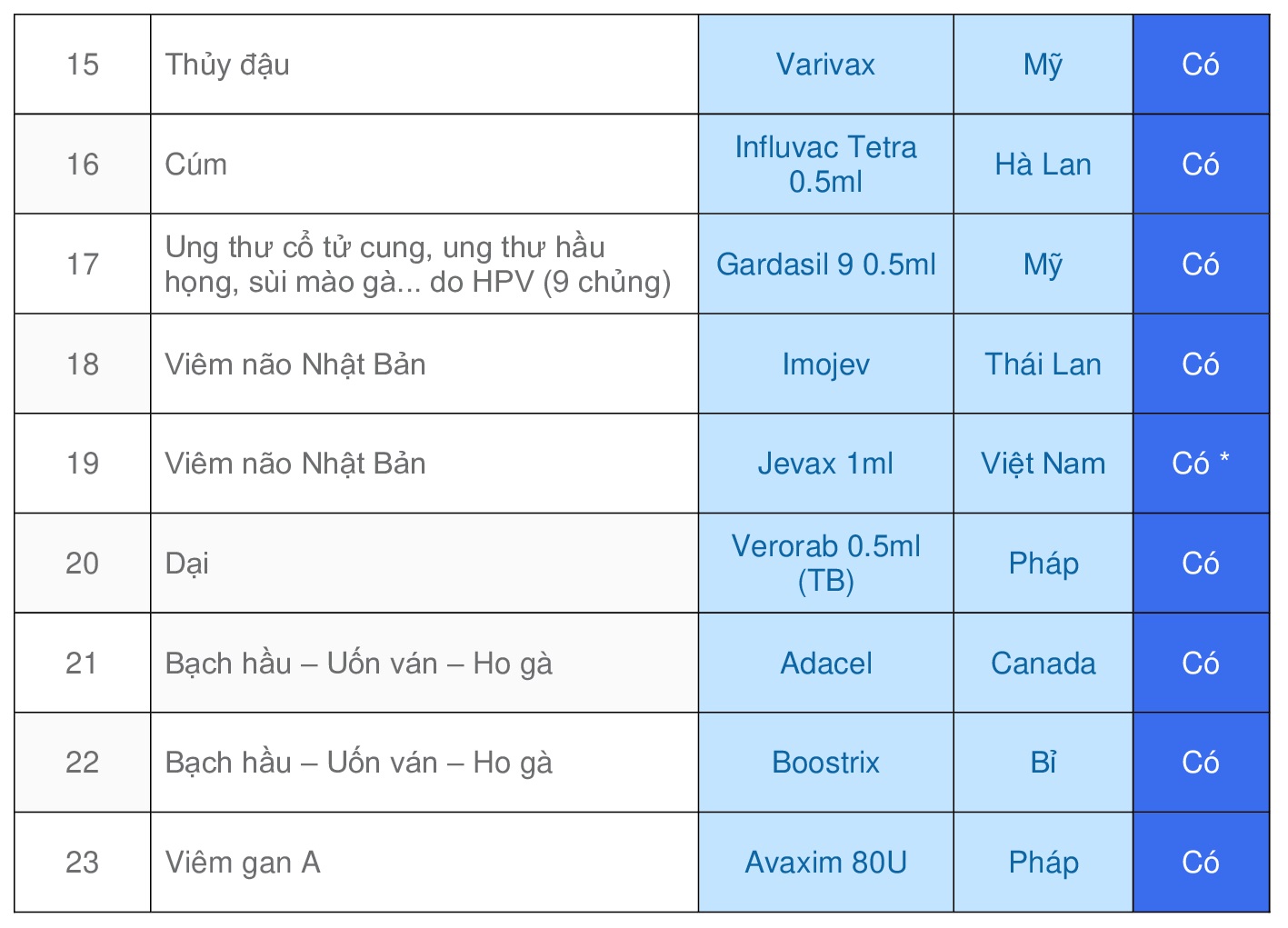This screenshot has width=1288, height=928.
Task: Click the HPV (9 chủng) disease description
Action: 418,264
